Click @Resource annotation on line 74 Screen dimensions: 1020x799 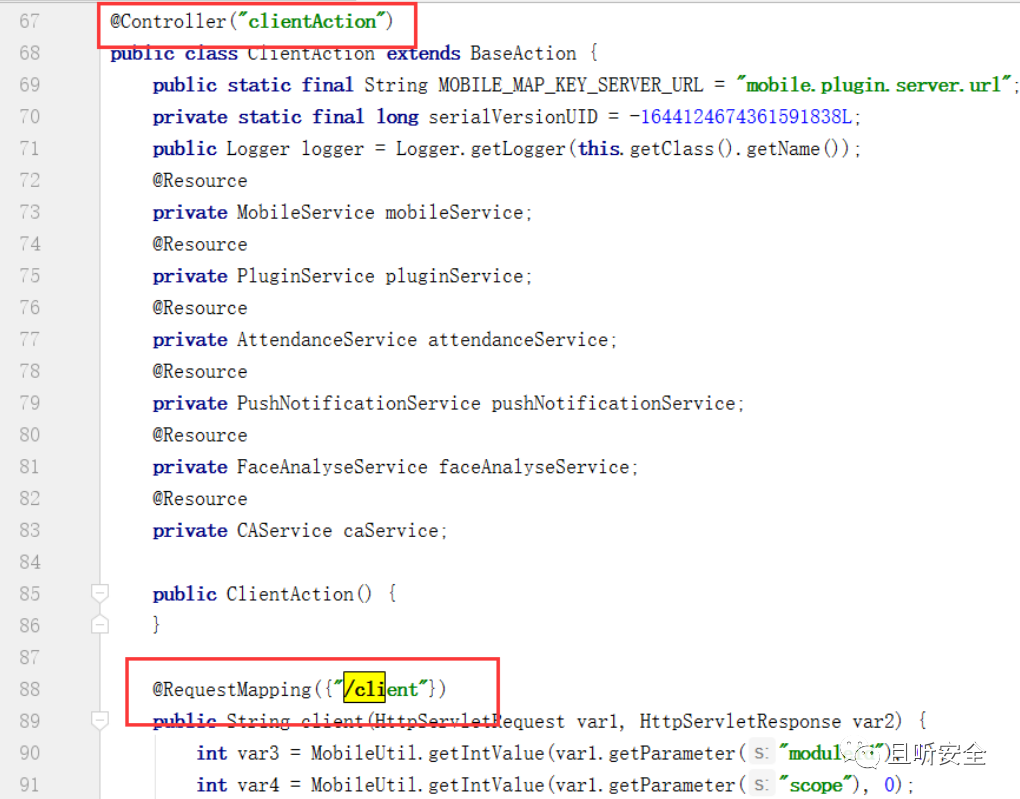(200, 245)
